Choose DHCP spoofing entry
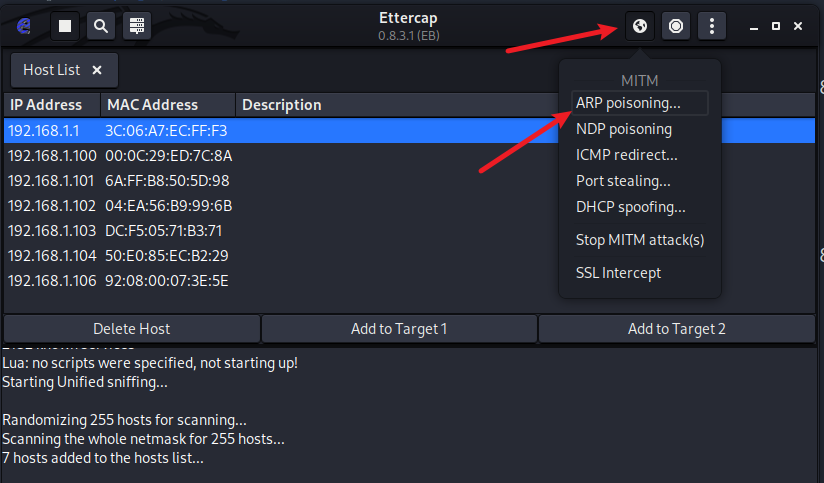 pos(630,207)
